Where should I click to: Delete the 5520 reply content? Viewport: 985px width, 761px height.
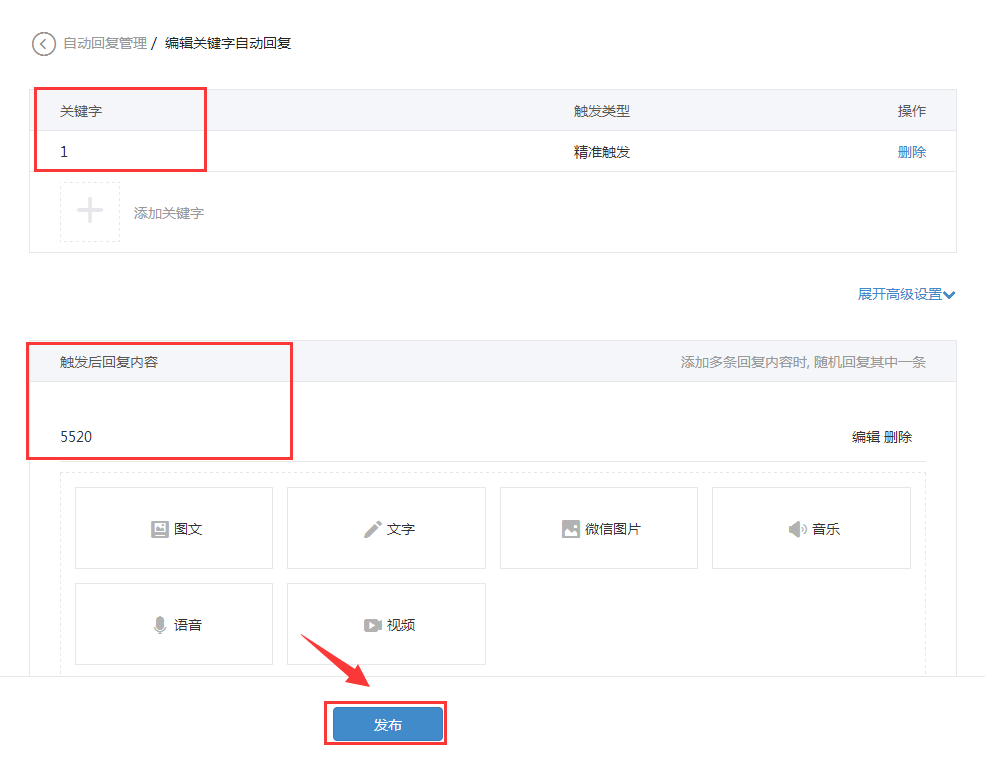[898, 437]
